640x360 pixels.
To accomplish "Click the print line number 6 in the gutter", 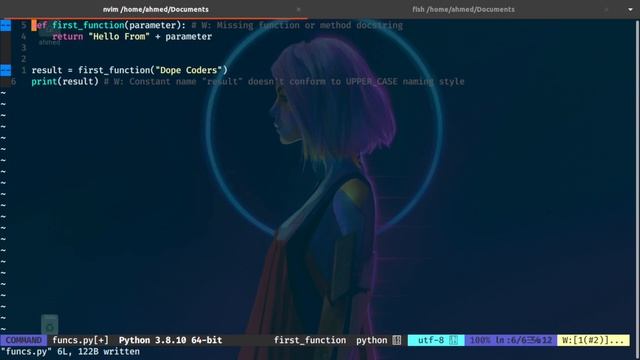I will tap(13, 82).
